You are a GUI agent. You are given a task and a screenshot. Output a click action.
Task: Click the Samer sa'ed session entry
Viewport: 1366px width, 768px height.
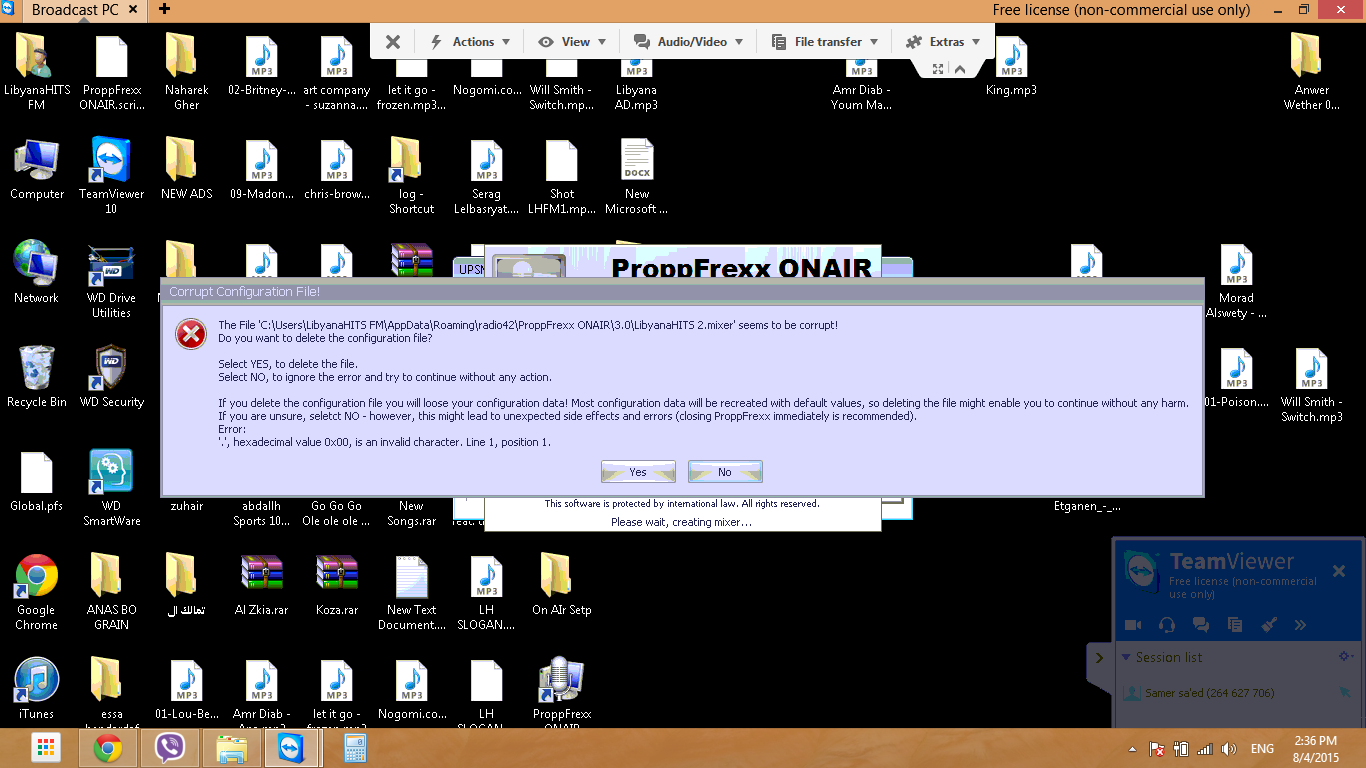[x=1209, y=693]
